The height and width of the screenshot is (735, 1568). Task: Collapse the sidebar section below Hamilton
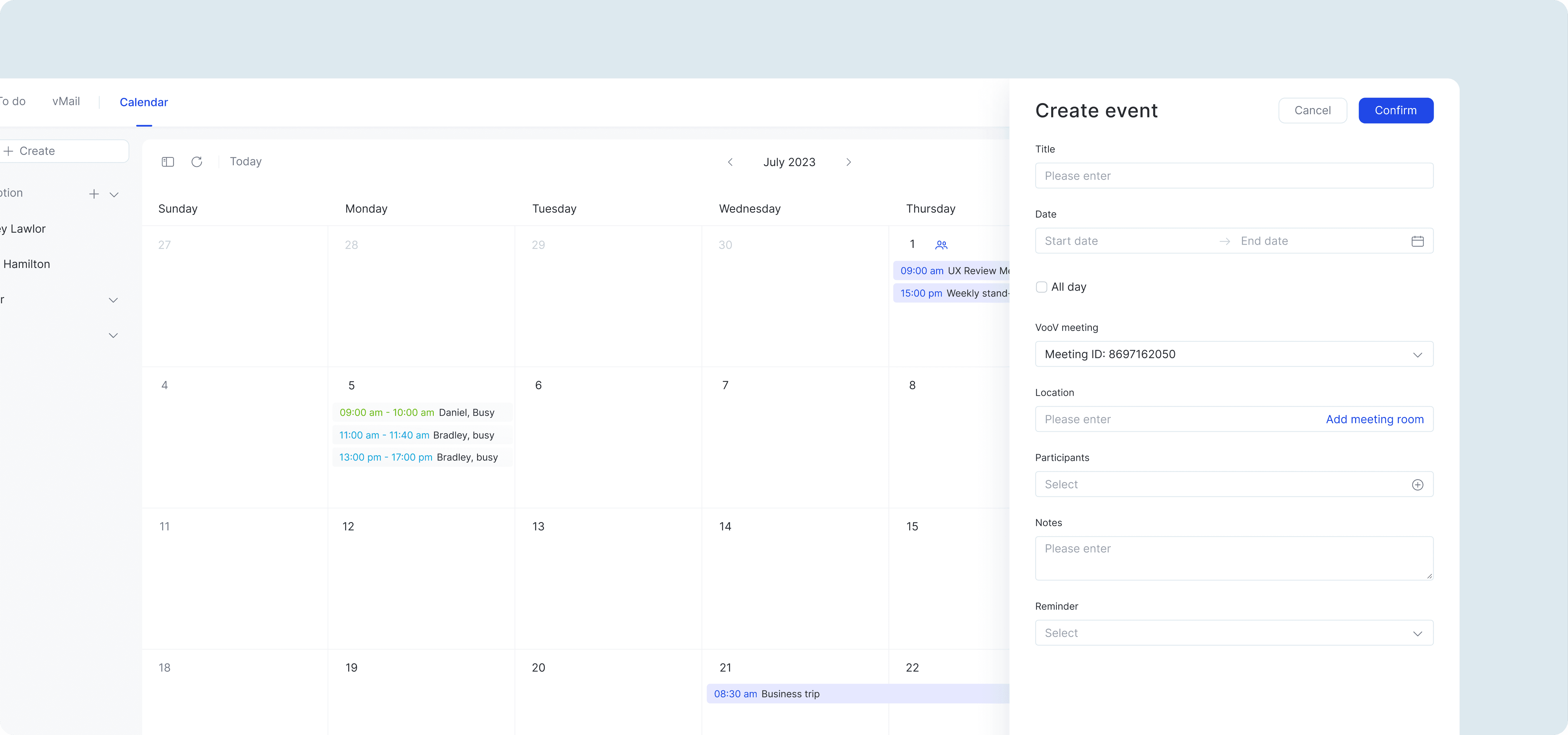pos(113,300)
